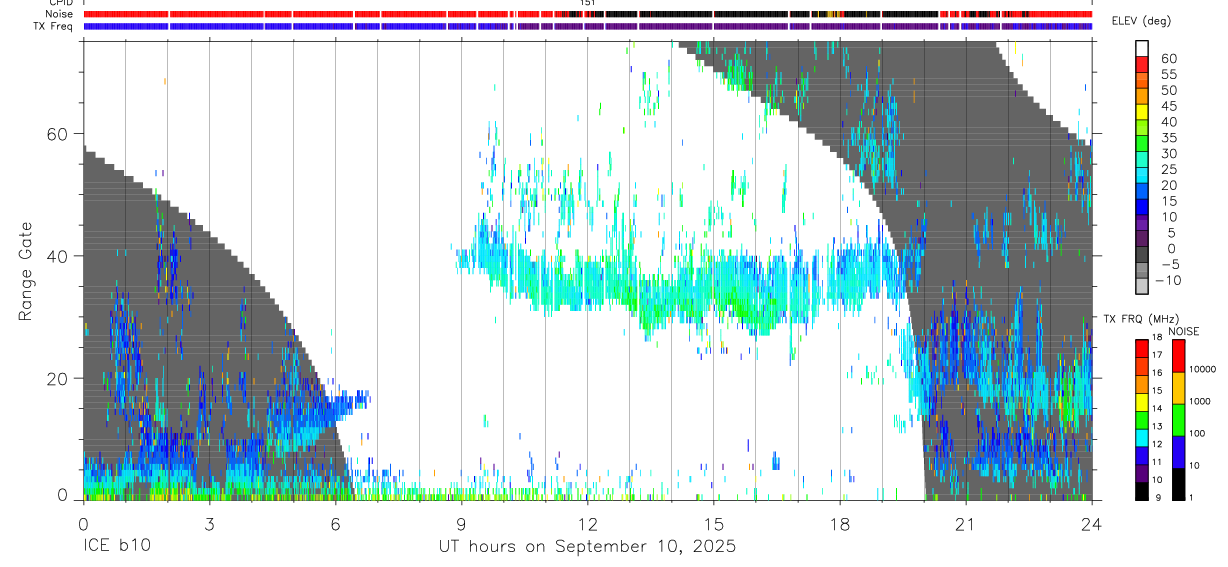Click the Range Gate y-axis title
The width and height of the screenshot is (1228, 567).
pos(26,270)
